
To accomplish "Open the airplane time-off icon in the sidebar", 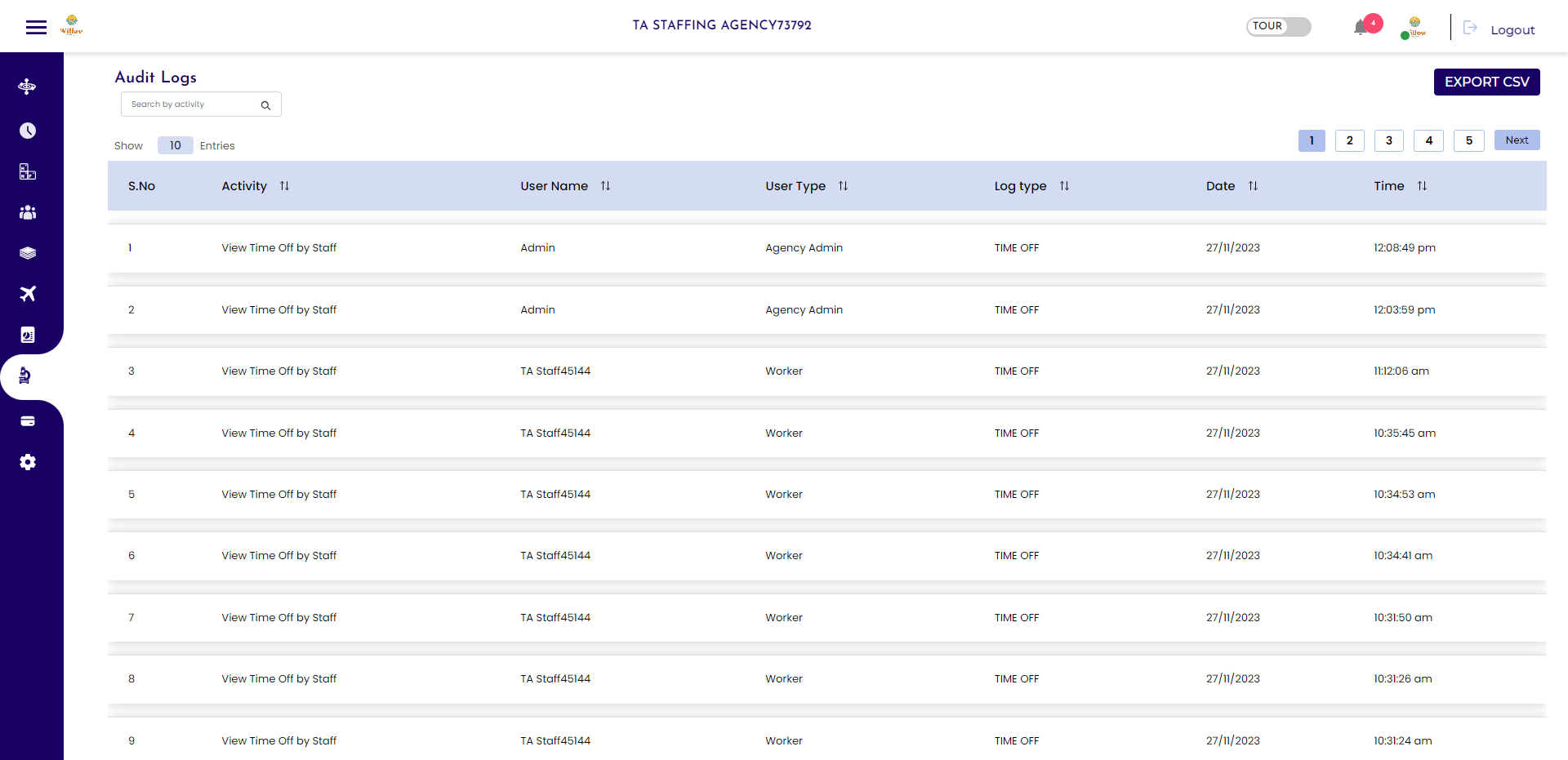I will pyautogui.click(x=28, y=294).
